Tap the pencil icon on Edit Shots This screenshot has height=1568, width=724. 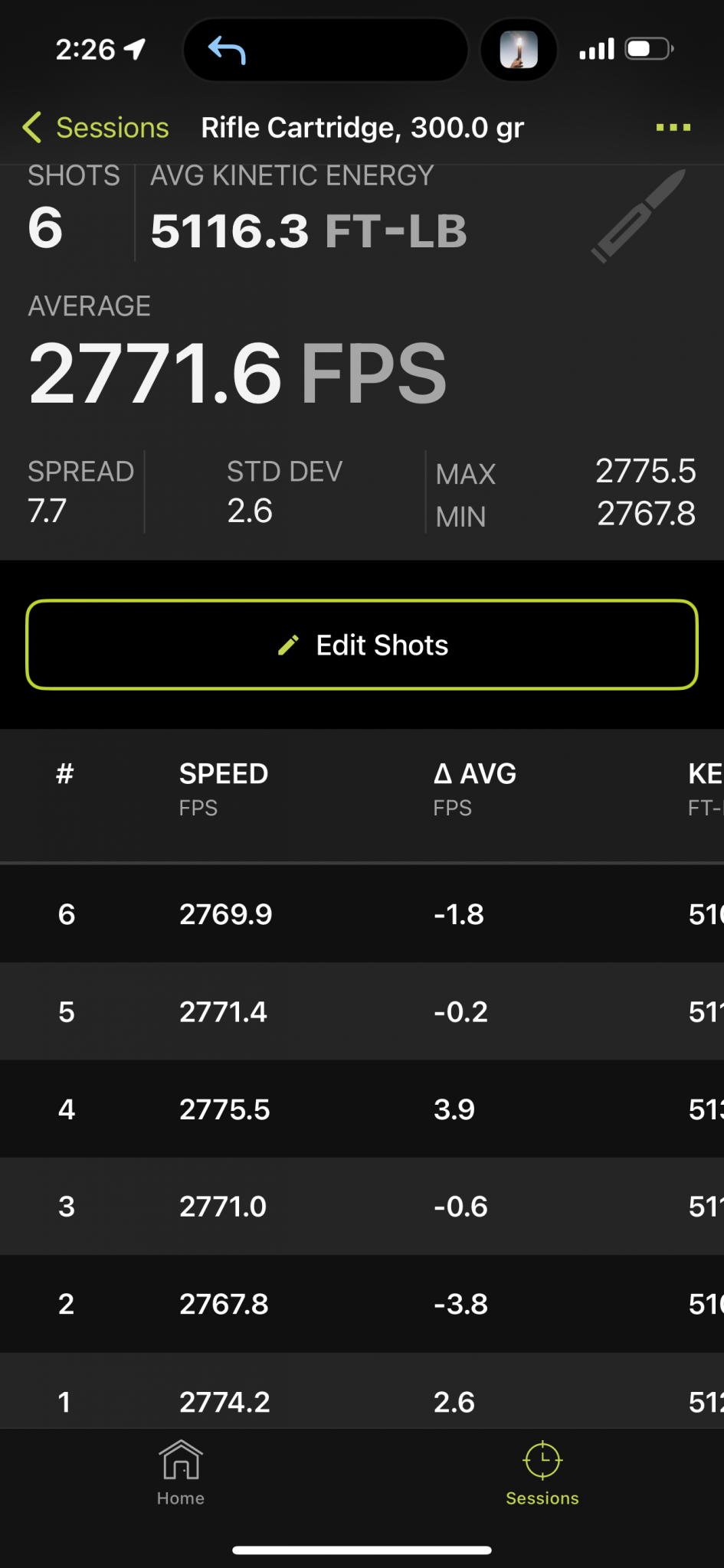point(288,645)
